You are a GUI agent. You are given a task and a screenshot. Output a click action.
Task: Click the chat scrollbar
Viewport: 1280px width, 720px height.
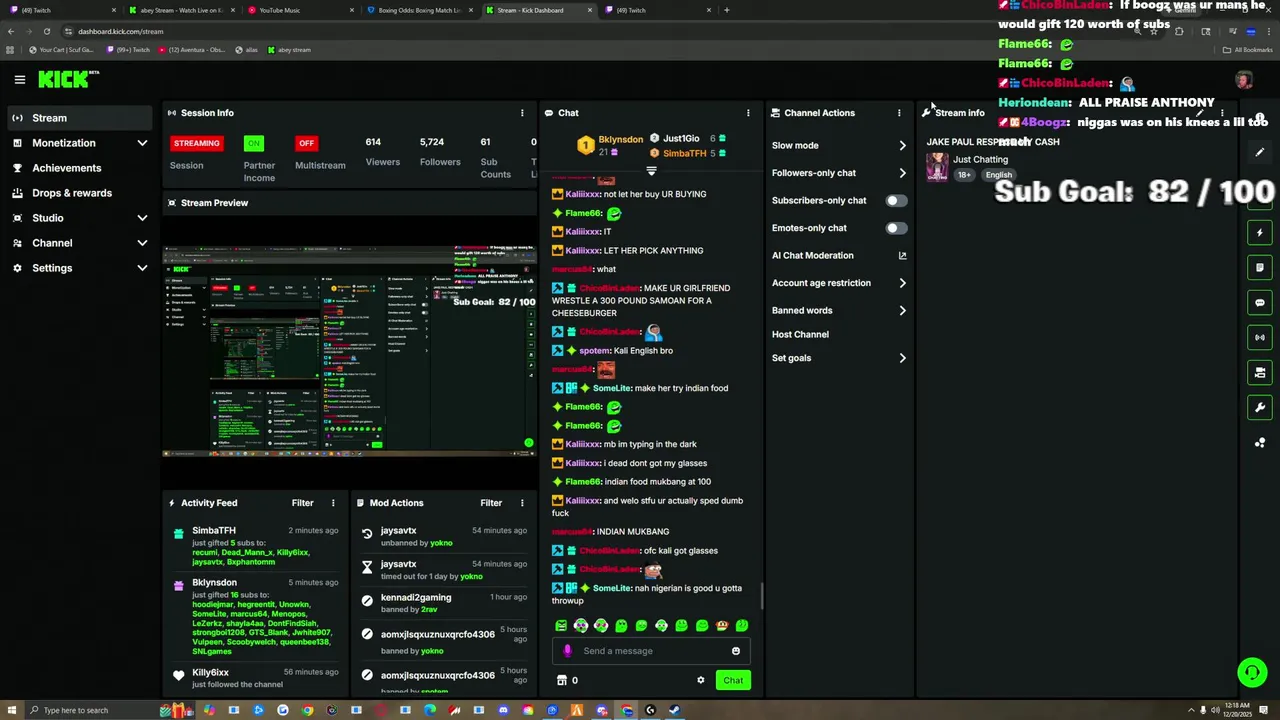pos(761,596)
